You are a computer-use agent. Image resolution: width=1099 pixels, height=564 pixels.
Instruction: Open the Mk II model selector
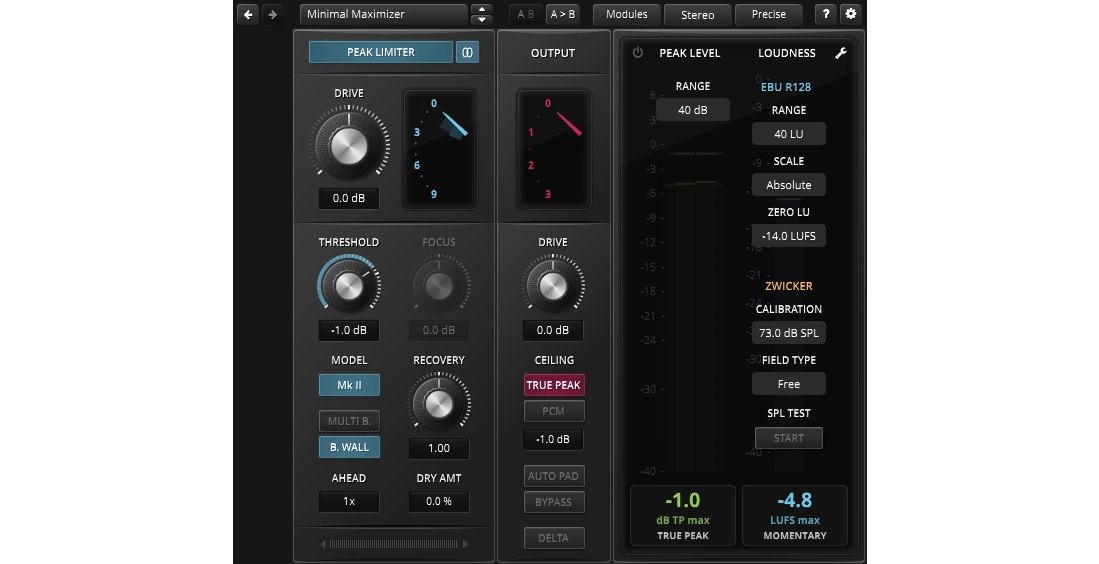point(349,385)
